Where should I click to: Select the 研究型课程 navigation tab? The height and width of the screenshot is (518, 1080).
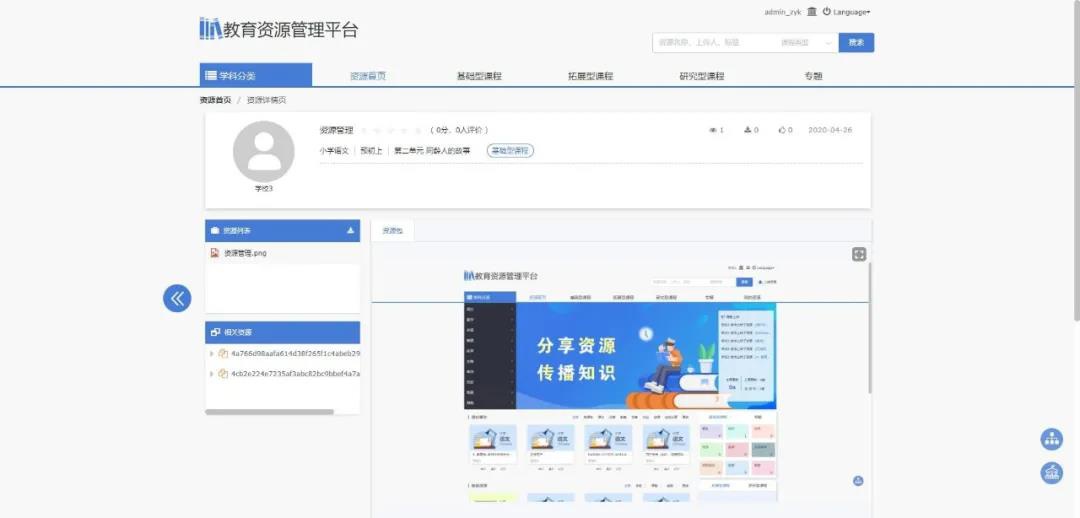[x=702, y=76]
